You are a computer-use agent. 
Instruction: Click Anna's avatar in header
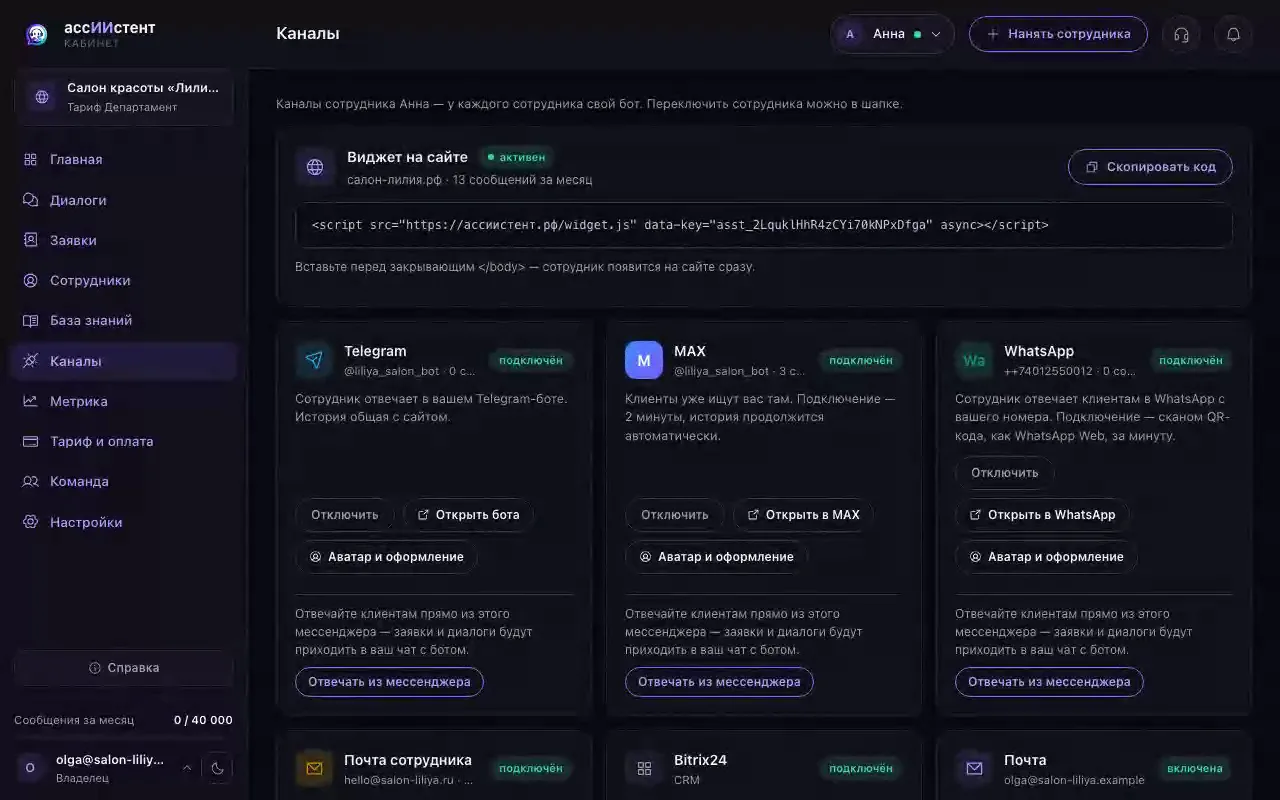point(851,34)
